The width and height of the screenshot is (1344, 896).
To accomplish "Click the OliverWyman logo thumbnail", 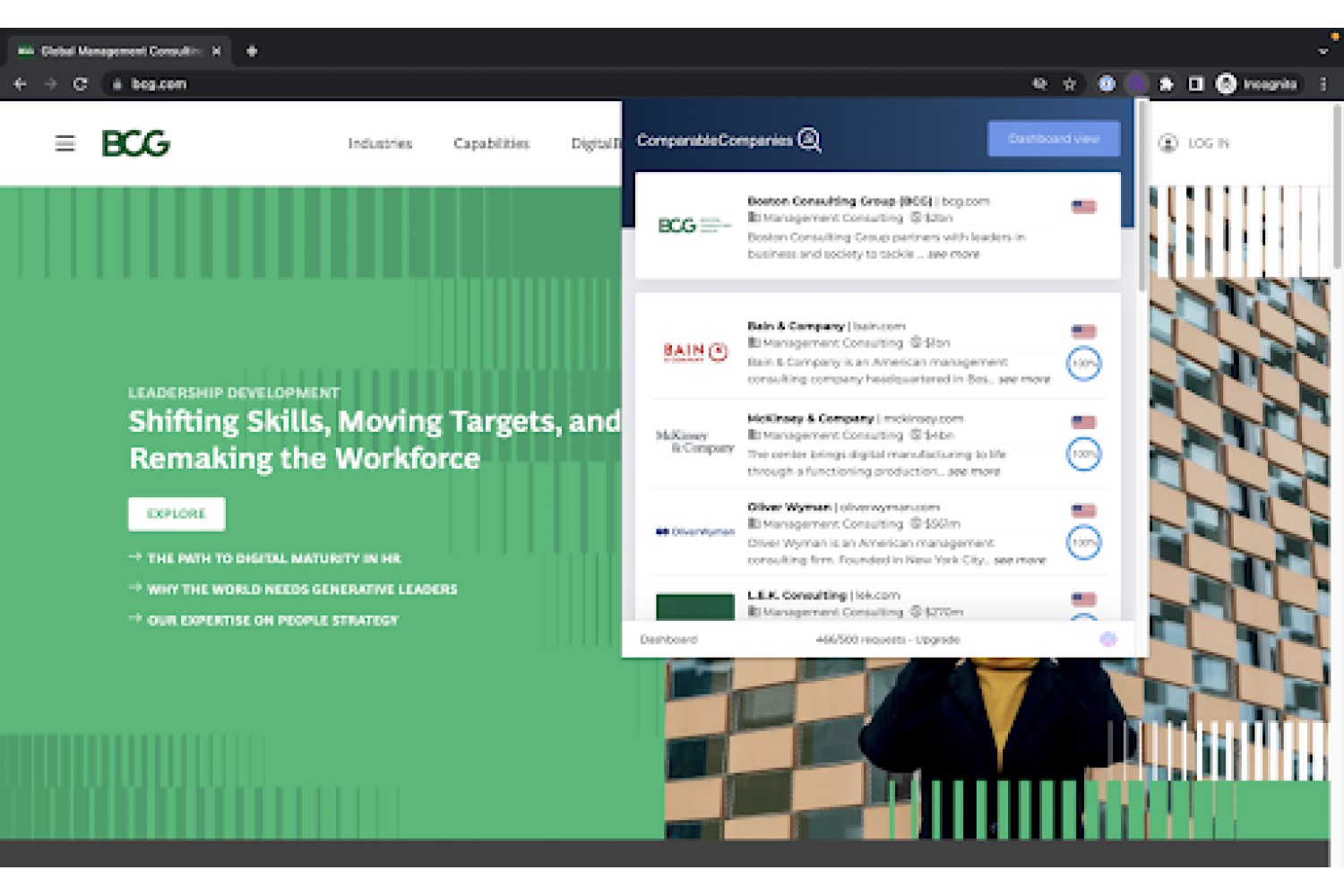I will pos(695,532).
